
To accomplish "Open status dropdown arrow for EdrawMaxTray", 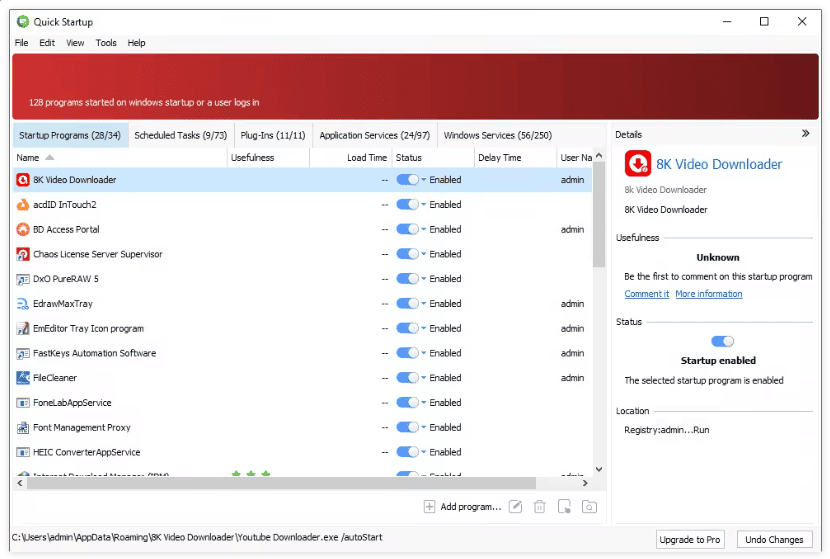I will click(x=423, y=304).
